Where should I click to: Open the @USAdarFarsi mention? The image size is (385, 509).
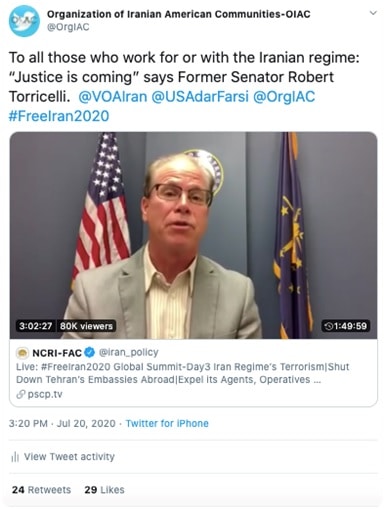pyautogui.click(x=200, y=97)
